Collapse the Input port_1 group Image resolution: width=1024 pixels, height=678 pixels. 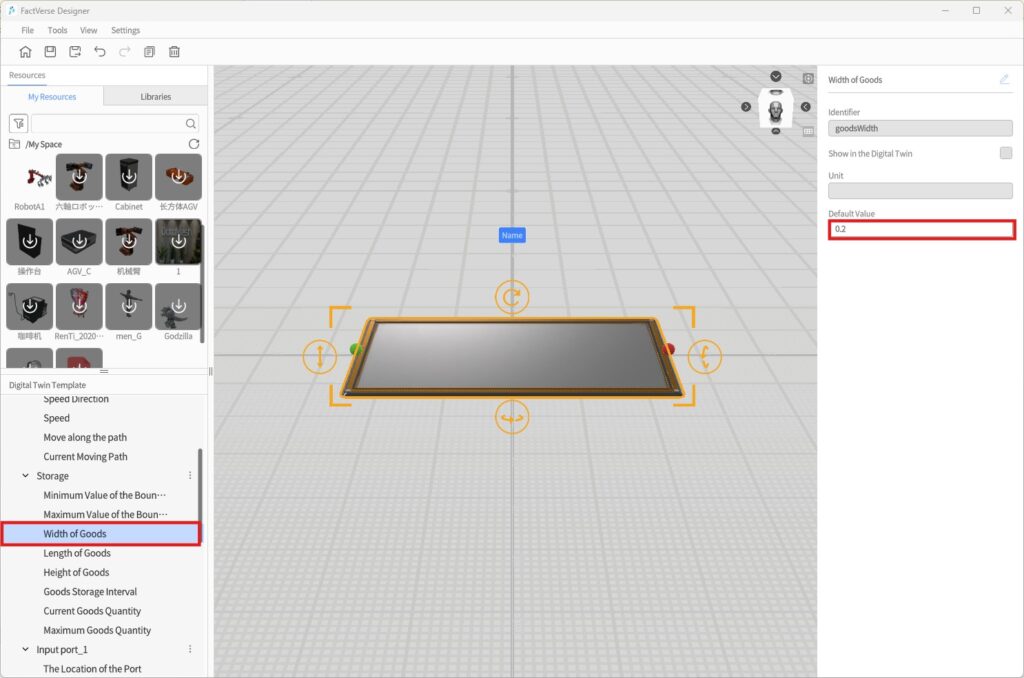25,650
